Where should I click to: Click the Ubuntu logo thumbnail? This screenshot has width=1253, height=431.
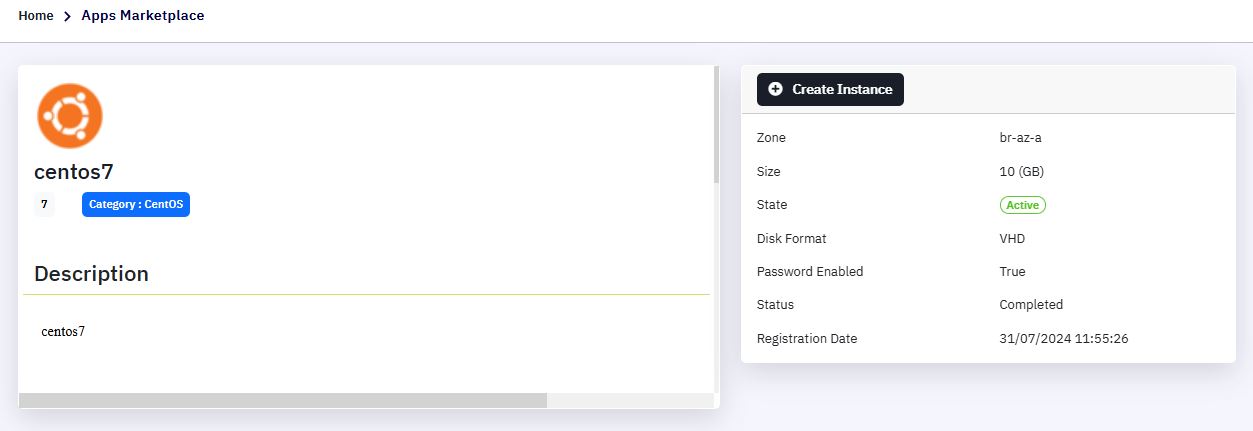pos(70,116)
